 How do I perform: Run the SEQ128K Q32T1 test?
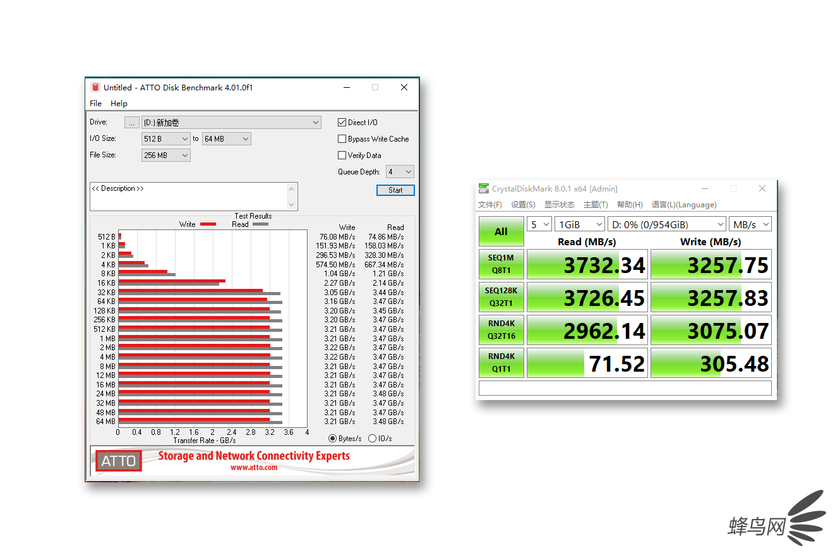click(x=501, y=297)
